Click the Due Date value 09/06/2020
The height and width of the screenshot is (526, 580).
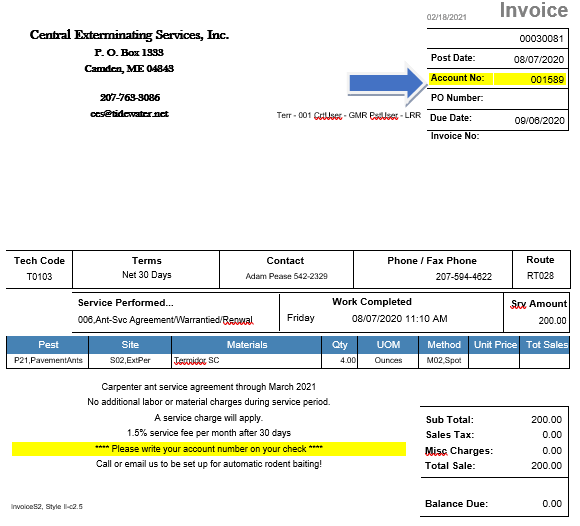[539, 121]
